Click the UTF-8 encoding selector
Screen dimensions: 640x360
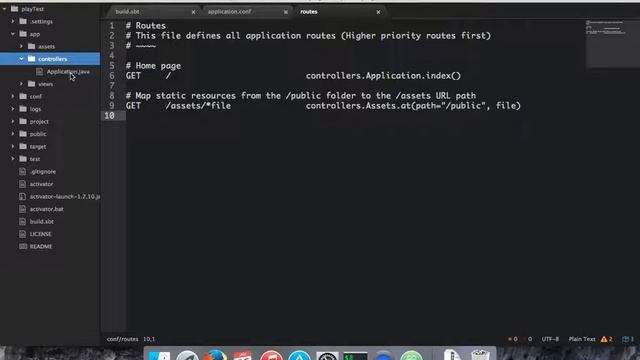(x=550, y=339)
